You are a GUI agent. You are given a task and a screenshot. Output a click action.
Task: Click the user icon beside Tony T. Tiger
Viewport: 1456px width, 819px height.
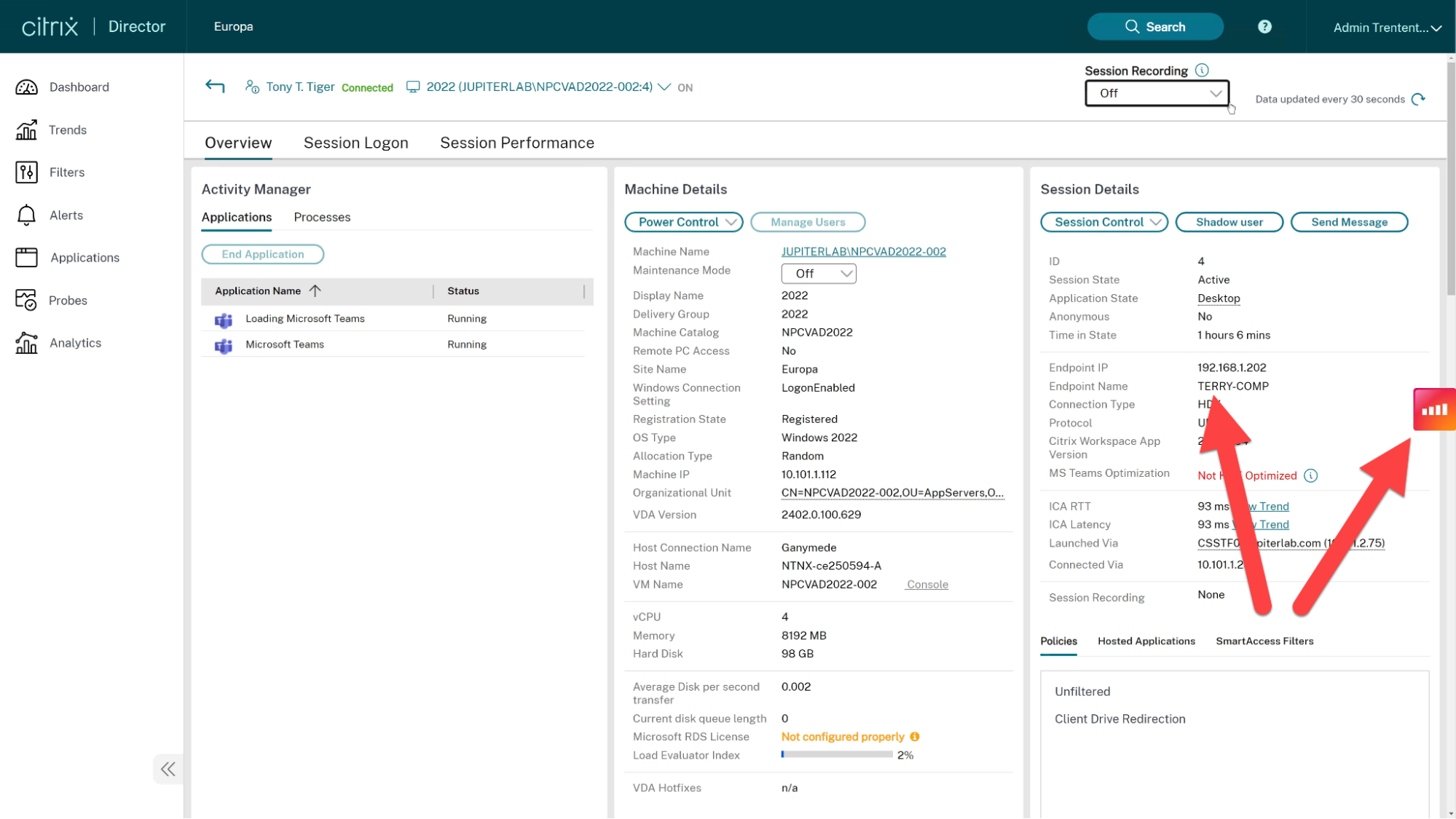click(x=252, y=87)
